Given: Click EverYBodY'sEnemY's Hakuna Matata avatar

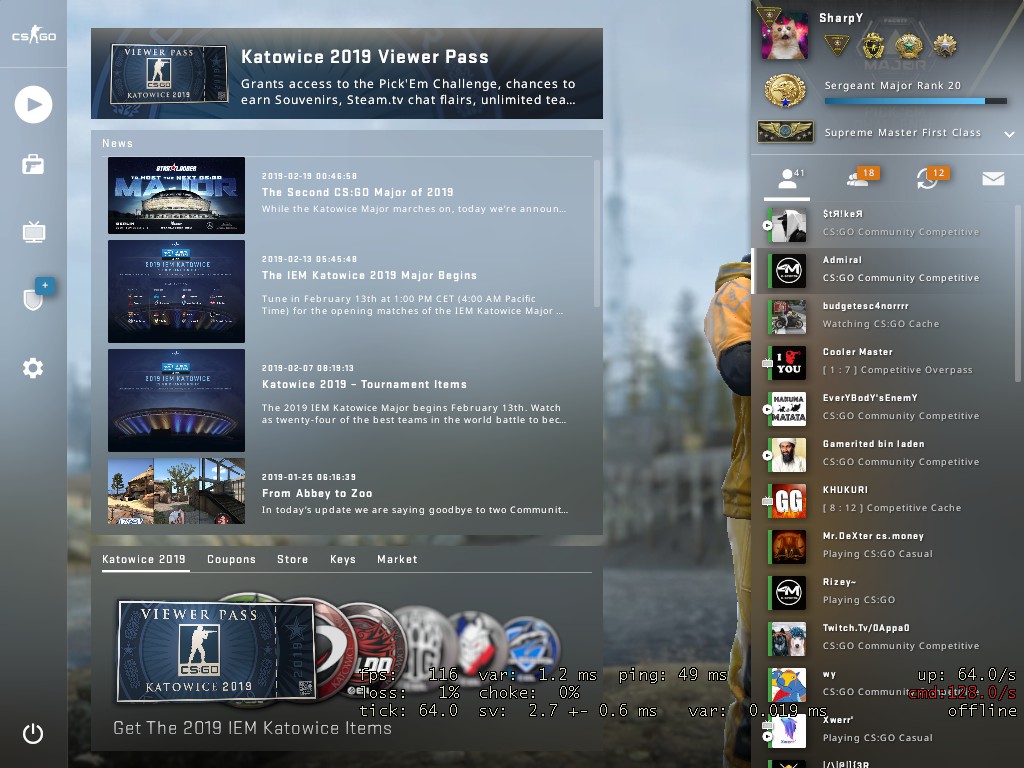Looking at the screenshot, I should click(788, 408).
